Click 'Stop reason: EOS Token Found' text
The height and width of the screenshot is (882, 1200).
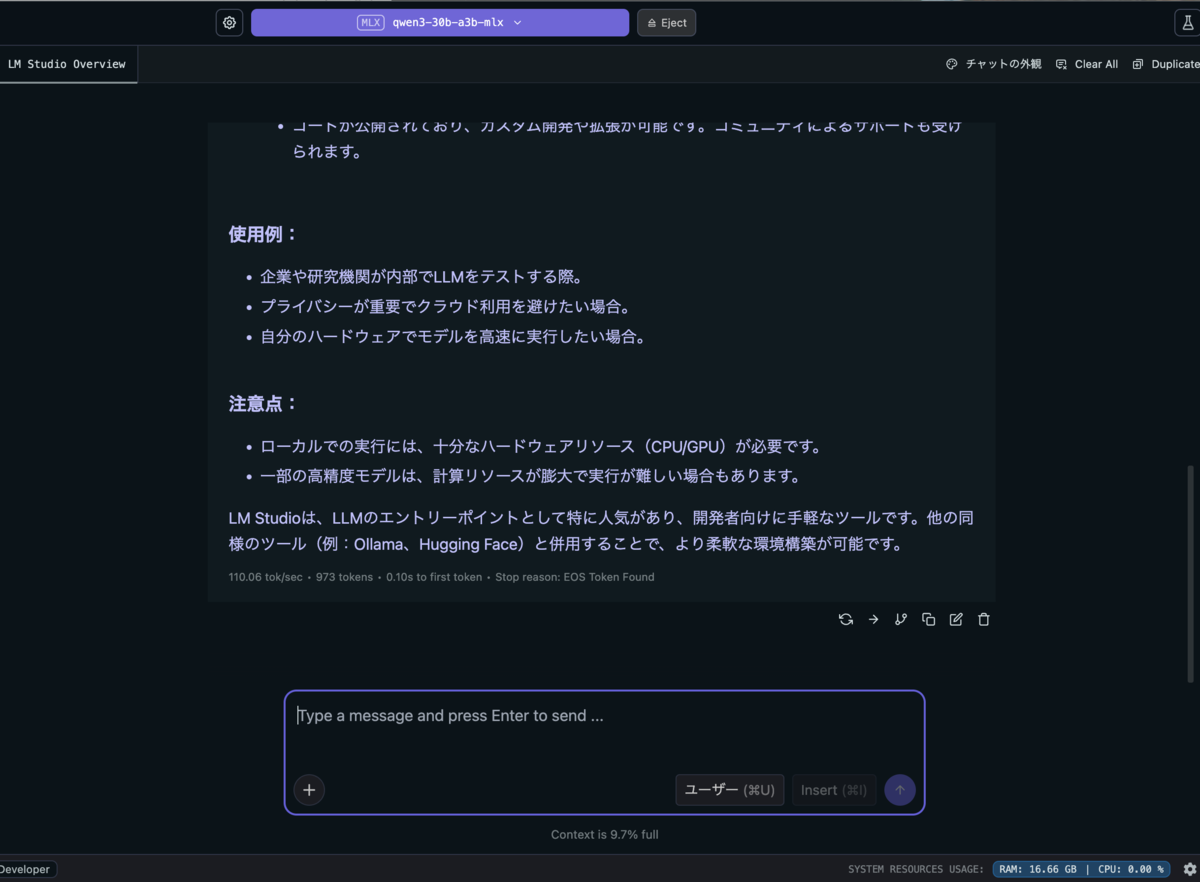coord(574,577)
